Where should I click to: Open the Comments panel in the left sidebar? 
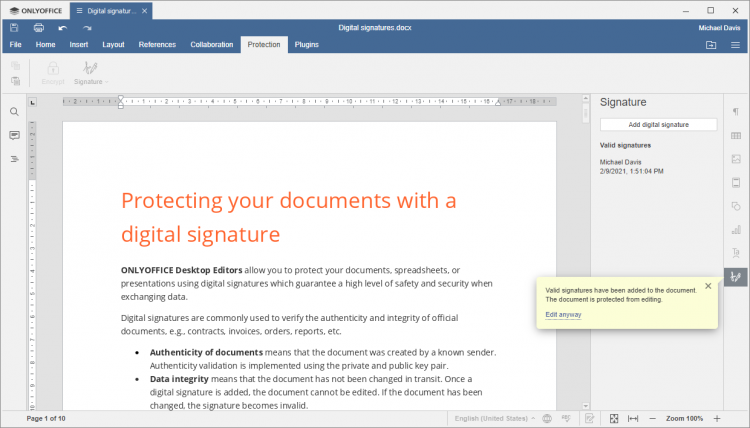click(x=14, y=135)
